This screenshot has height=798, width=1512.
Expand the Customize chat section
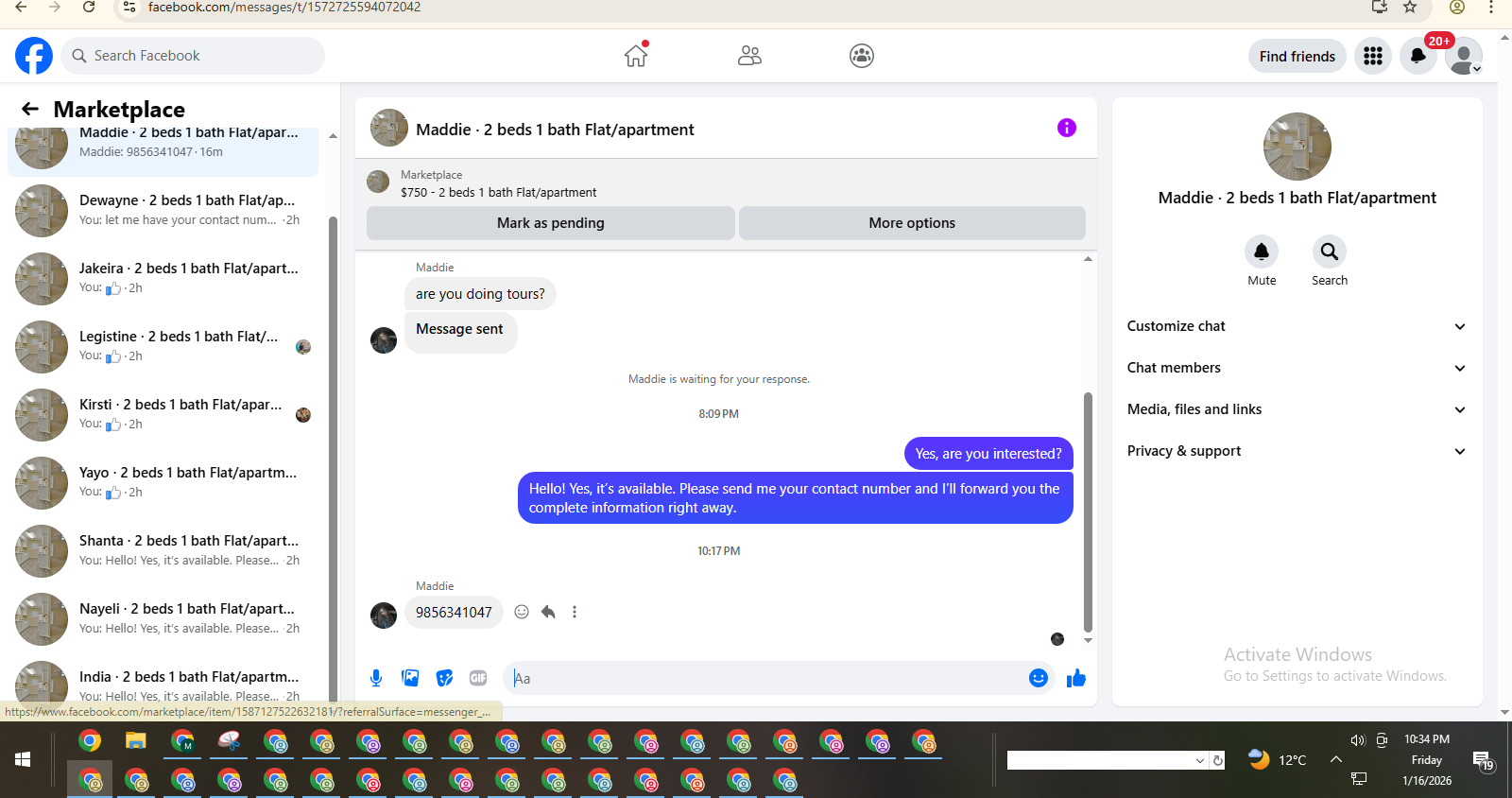coord(1297,326)
